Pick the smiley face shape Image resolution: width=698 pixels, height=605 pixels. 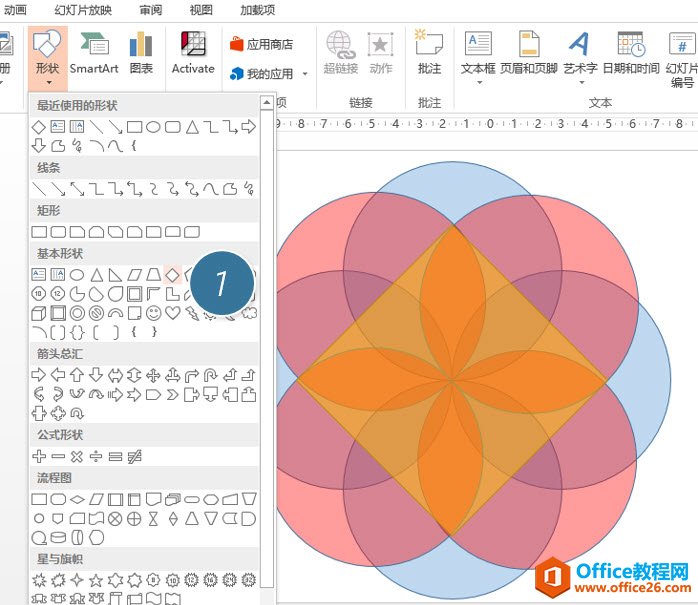pos(154,313)
